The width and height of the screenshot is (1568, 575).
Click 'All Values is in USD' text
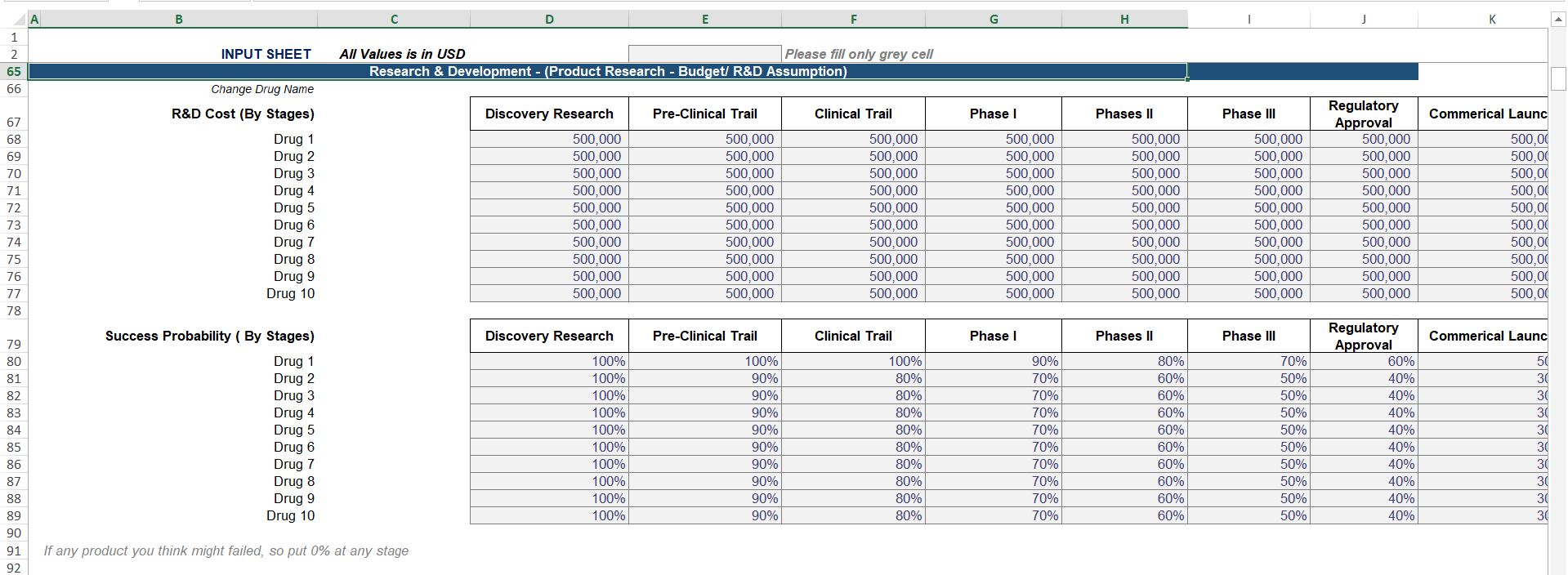(402, 54)
